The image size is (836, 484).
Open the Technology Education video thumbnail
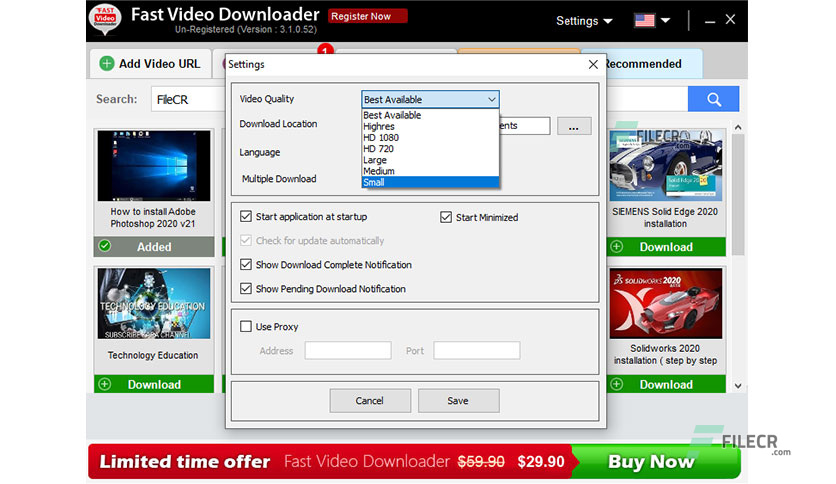tap(154, 303)
